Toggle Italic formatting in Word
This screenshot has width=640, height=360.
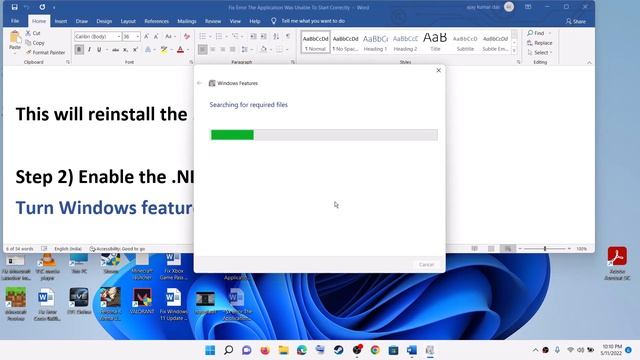click(x=89, y=49)
